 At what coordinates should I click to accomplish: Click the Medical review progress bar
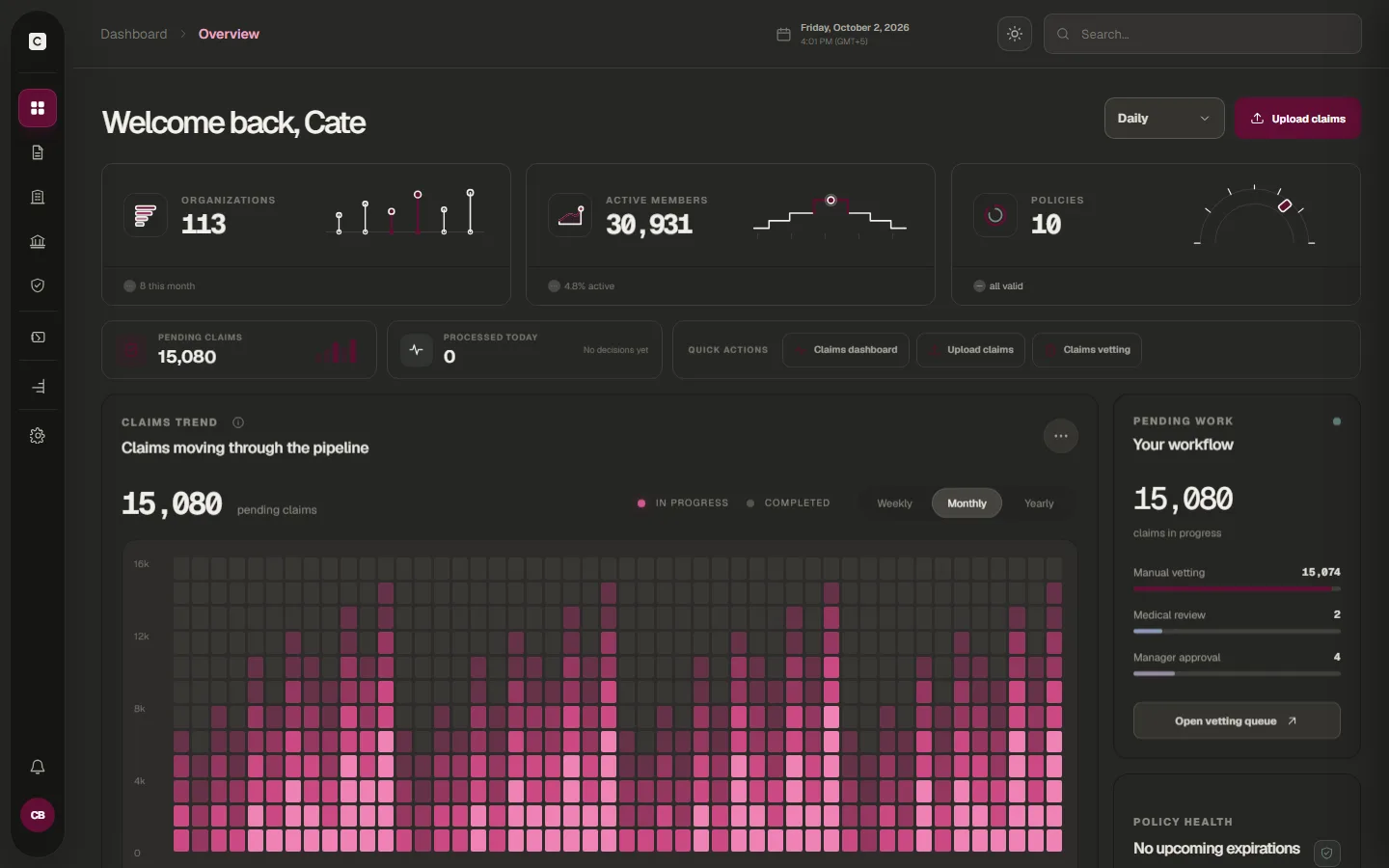[x=1237, y=631]
